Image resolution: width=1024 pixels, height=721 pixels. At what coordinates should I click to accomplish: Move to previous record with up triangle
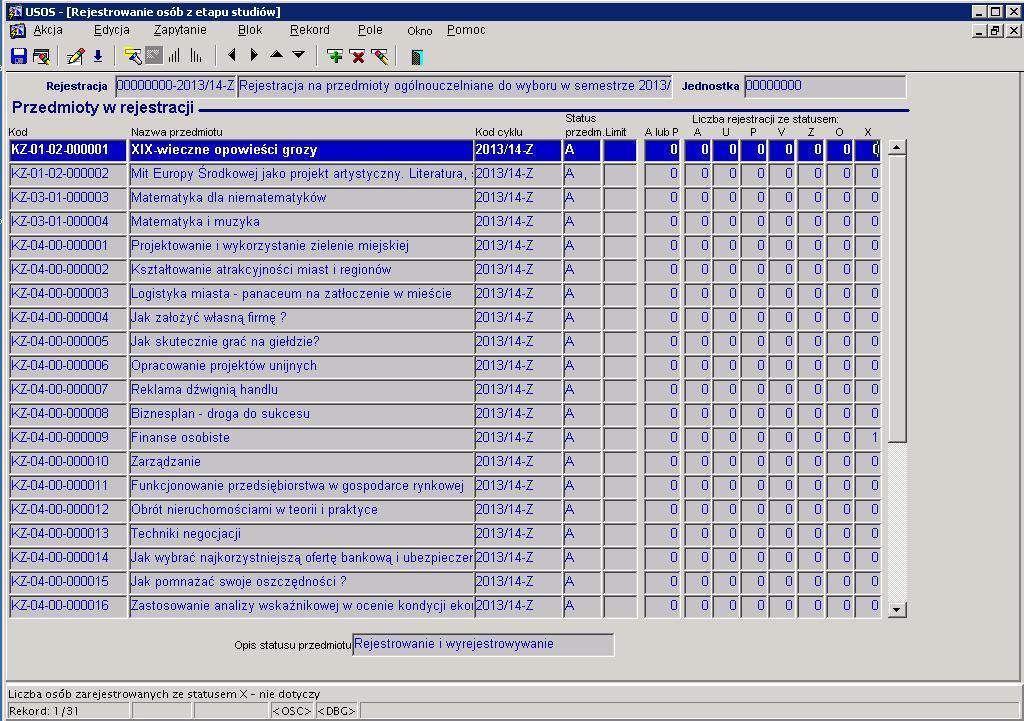point(276,55)
